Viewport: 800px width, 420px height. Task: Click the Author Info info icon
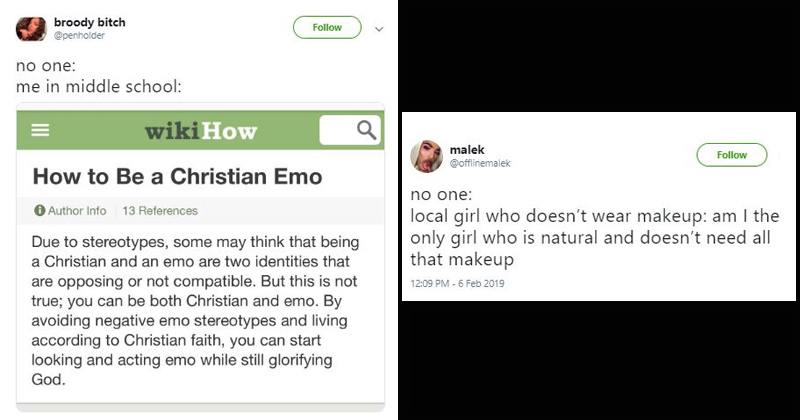[x=39, y=211]
